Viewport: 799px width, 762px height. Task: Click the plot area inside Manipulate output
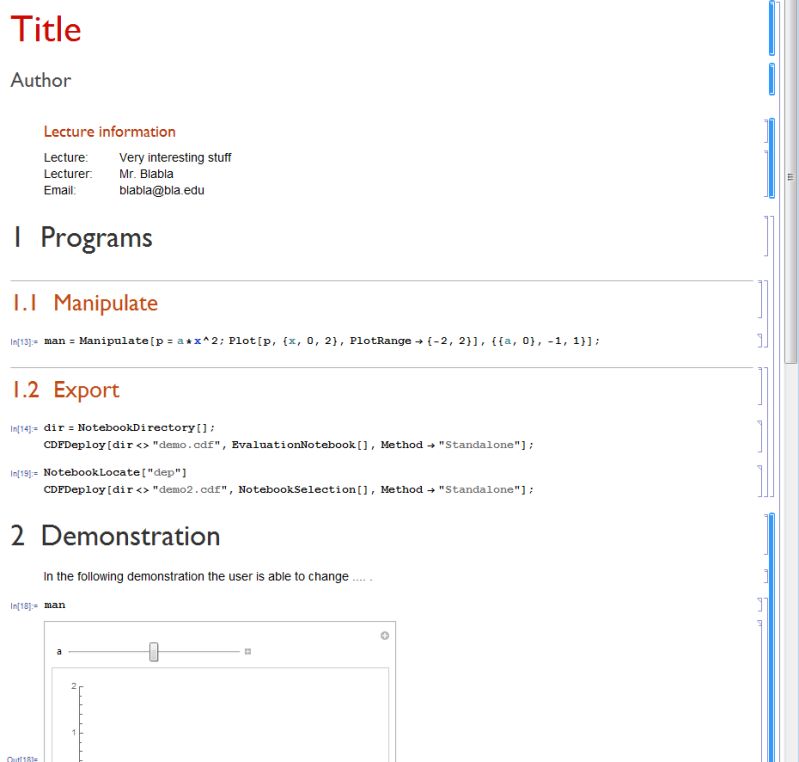coord(220,715)
